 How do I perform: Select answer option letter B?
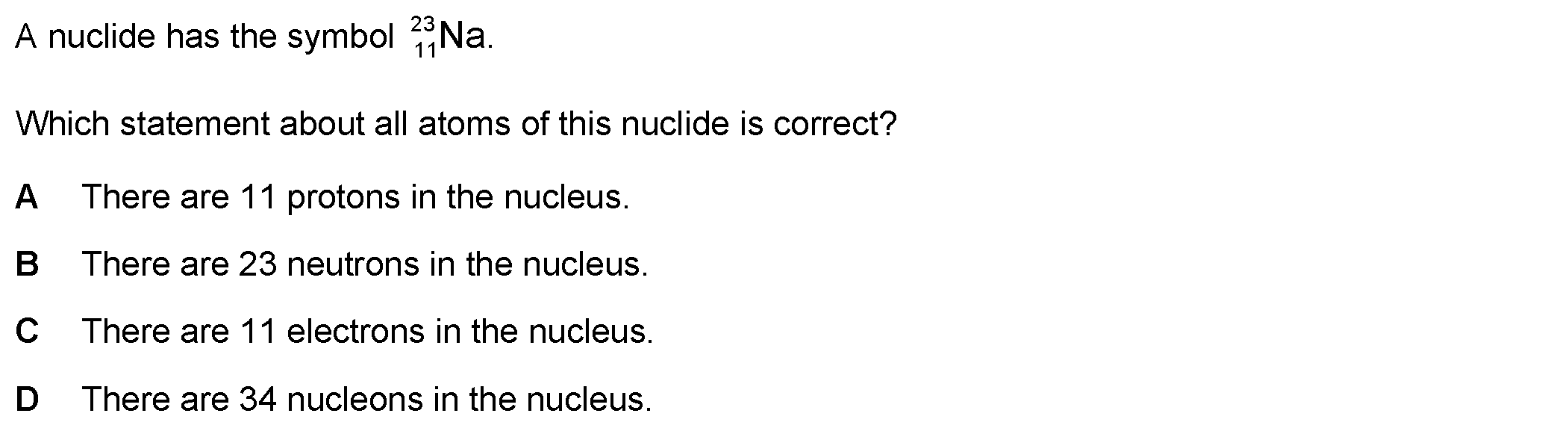coord(27,264)
